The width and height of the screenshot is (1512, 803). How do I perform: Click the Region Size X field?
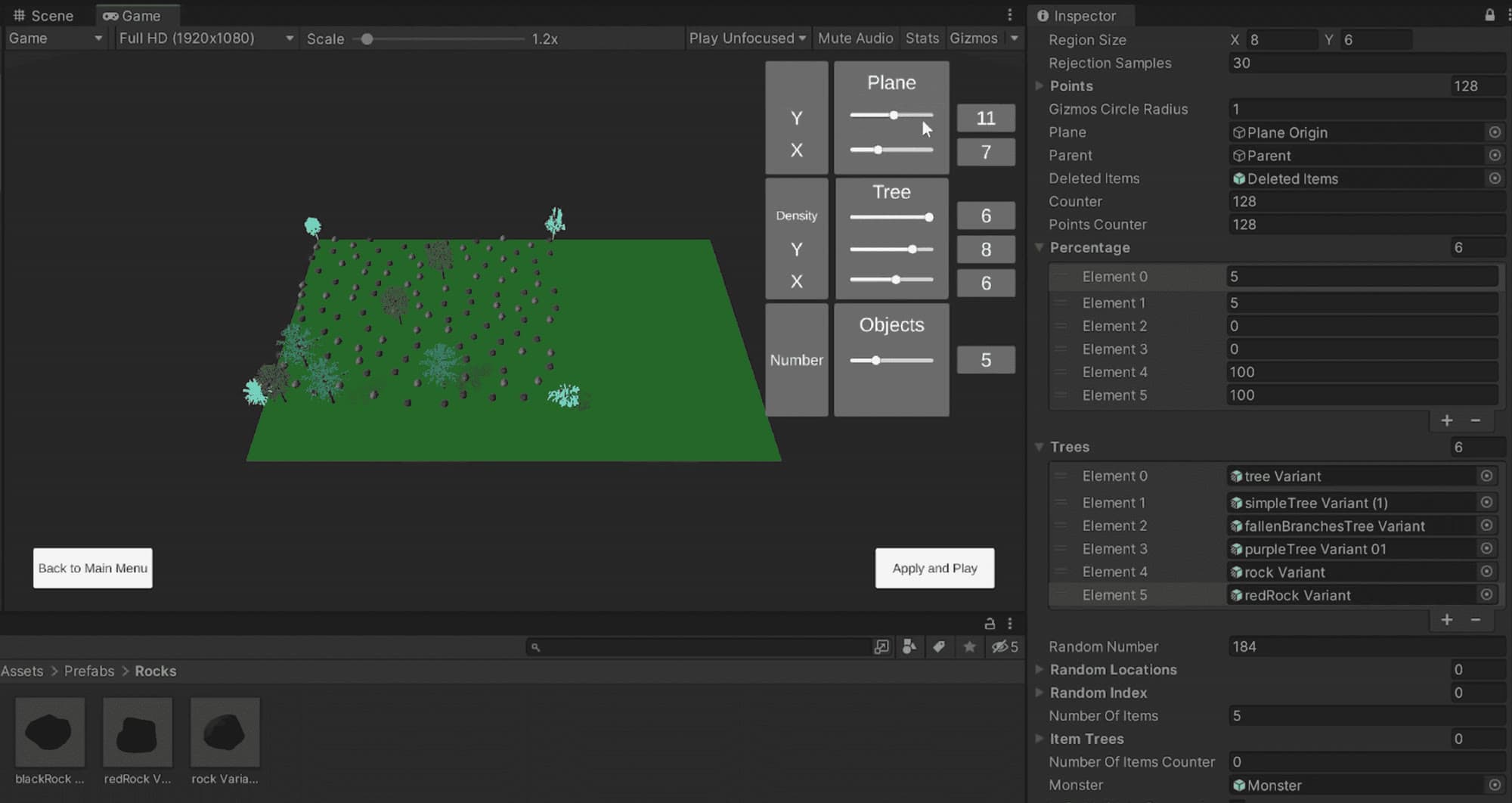pos(1282,39)
